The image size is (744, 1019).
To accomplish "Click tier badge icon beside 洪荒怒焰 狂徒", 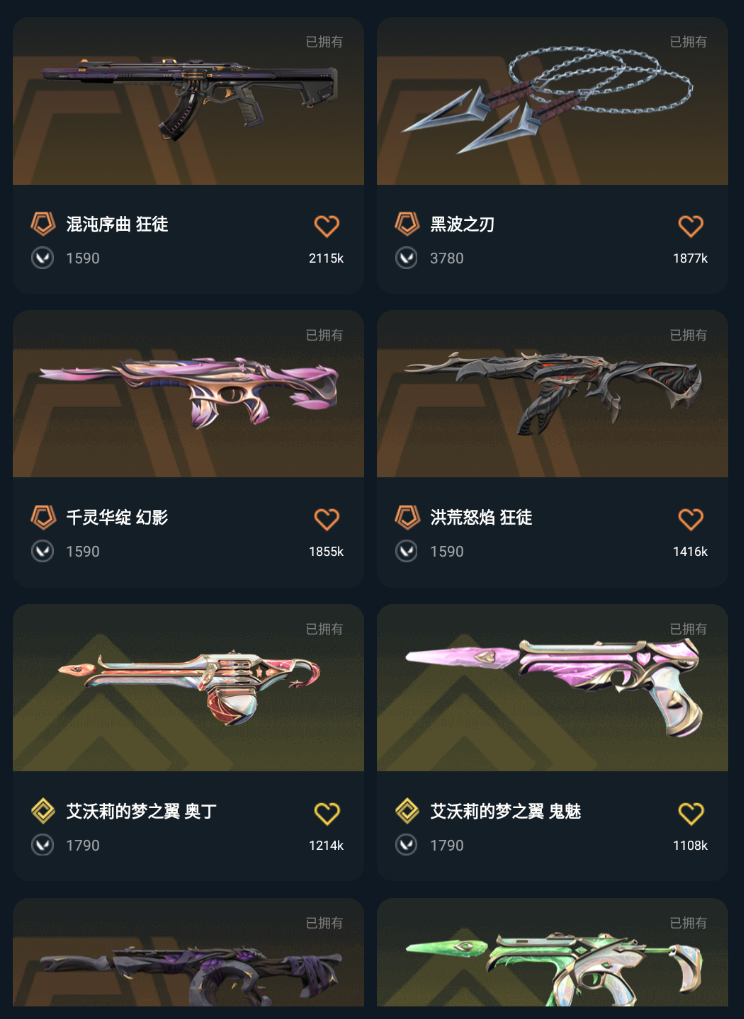I will click(407, 517).
